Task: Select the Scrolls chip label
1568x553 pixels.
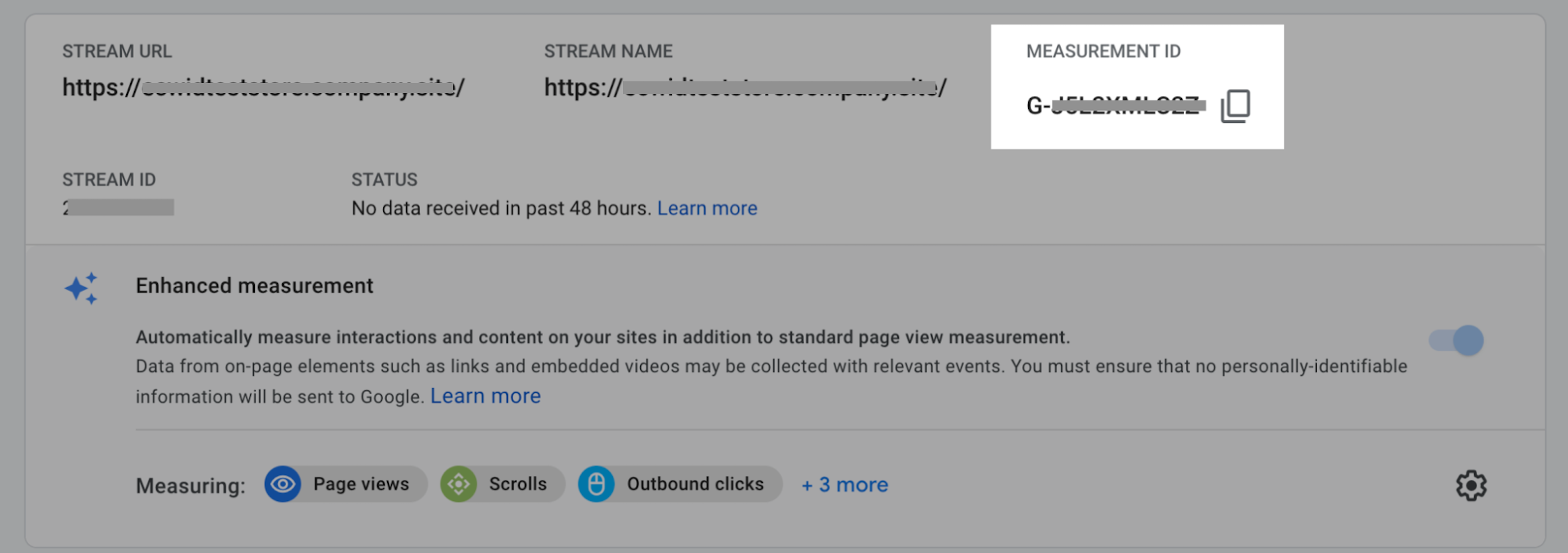Action: pyautogui.click(x=517, y=484)
